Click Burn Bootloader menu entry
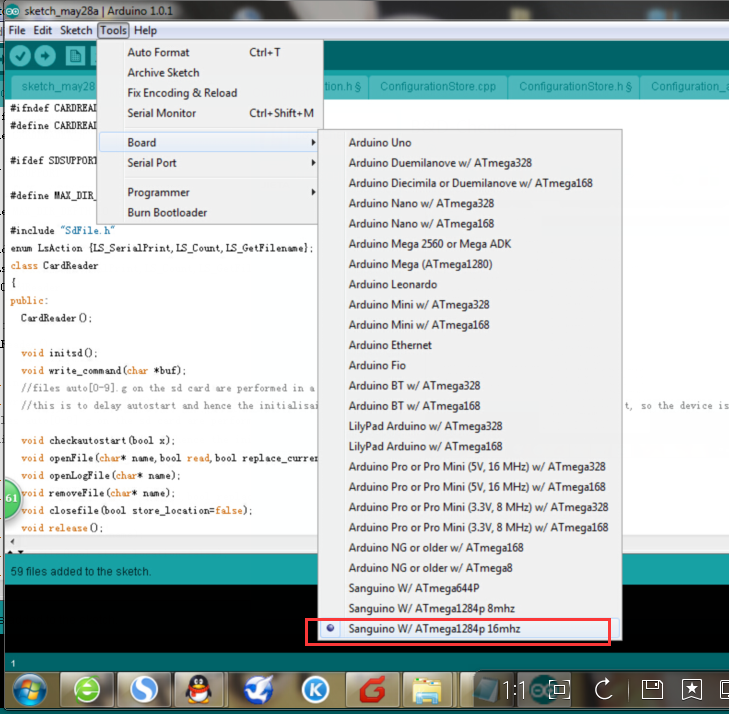The width and height of the screenshot is (729, 714). (x=167, y=212)
